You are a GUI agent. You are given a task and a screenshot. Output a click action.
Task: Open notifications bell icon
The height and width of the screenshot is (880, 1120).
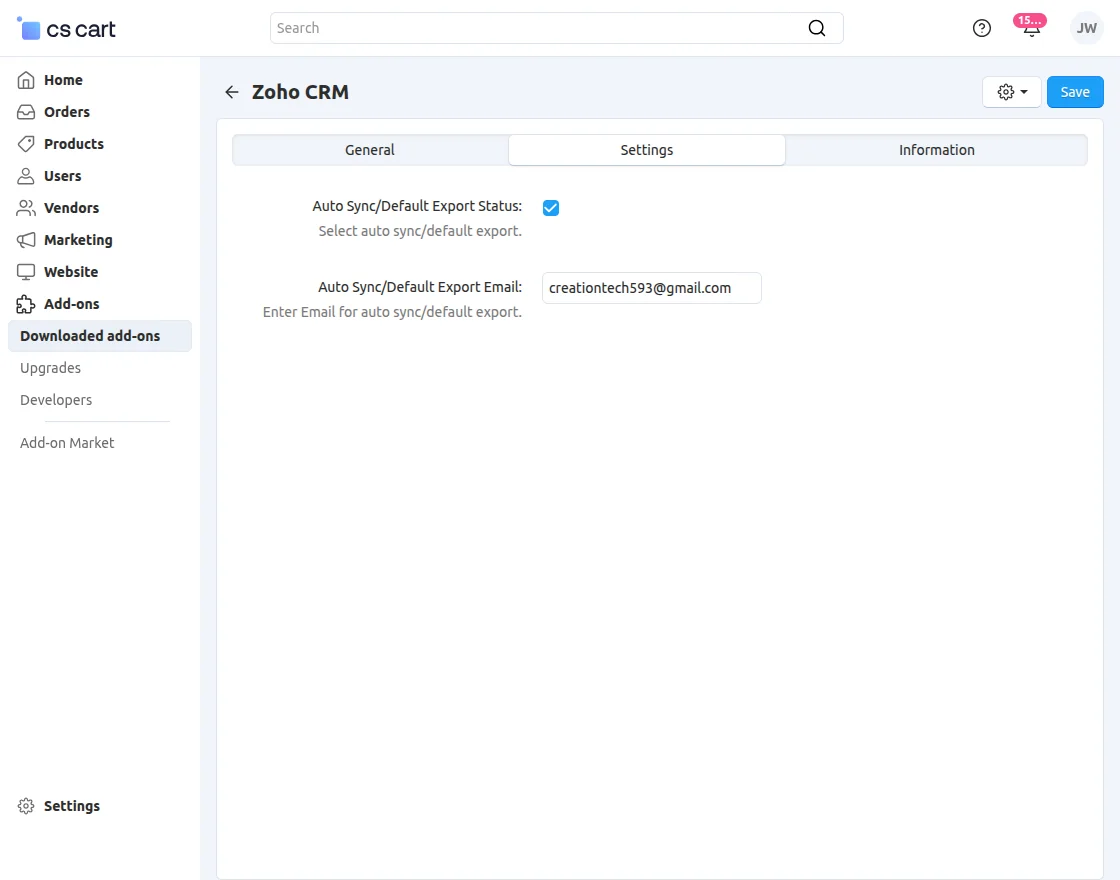(x=1031, y=28)
